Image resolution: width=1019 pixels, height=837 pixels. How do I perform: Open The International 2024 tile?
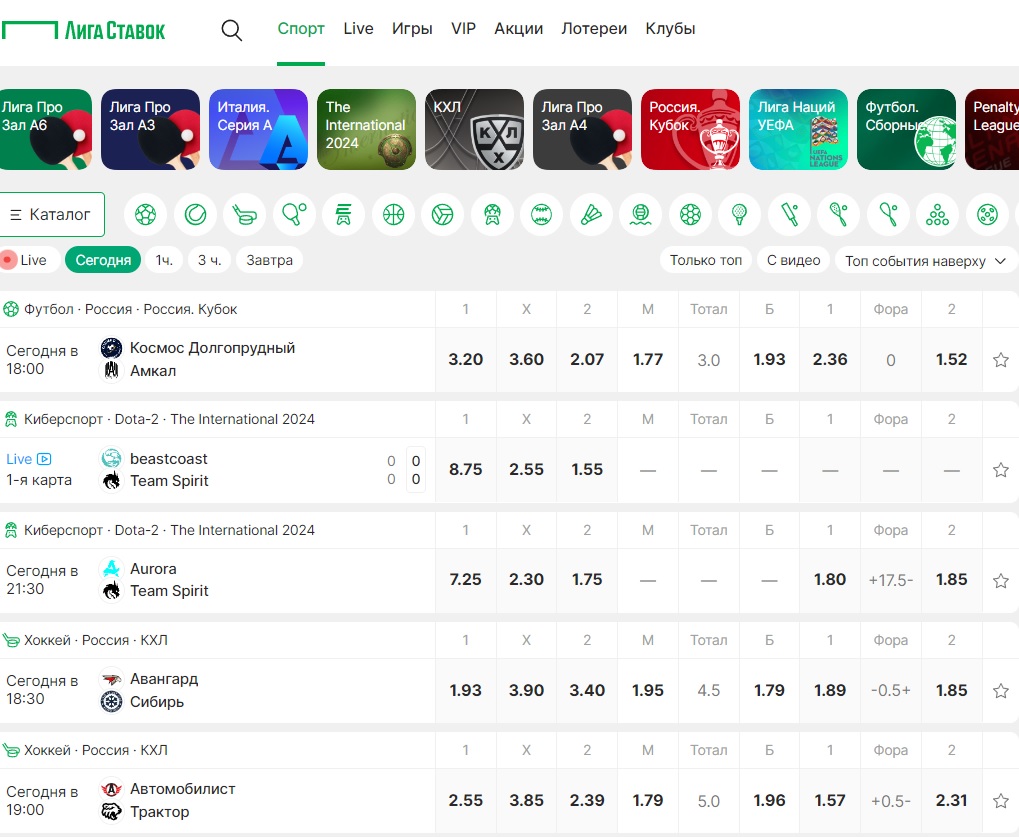coord(367,129)
